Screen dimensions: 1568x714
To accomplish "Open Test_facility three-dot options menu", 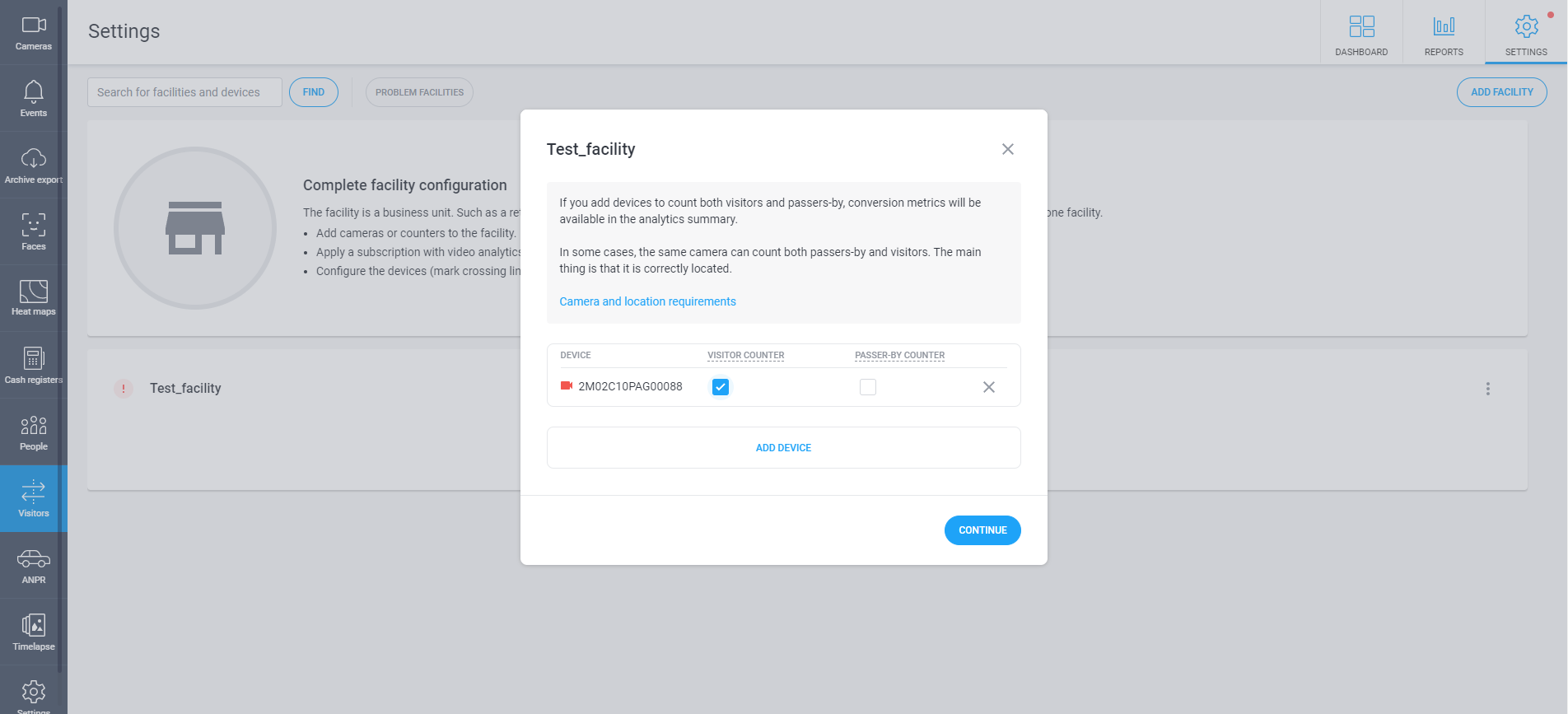I will pos(1488,389).
